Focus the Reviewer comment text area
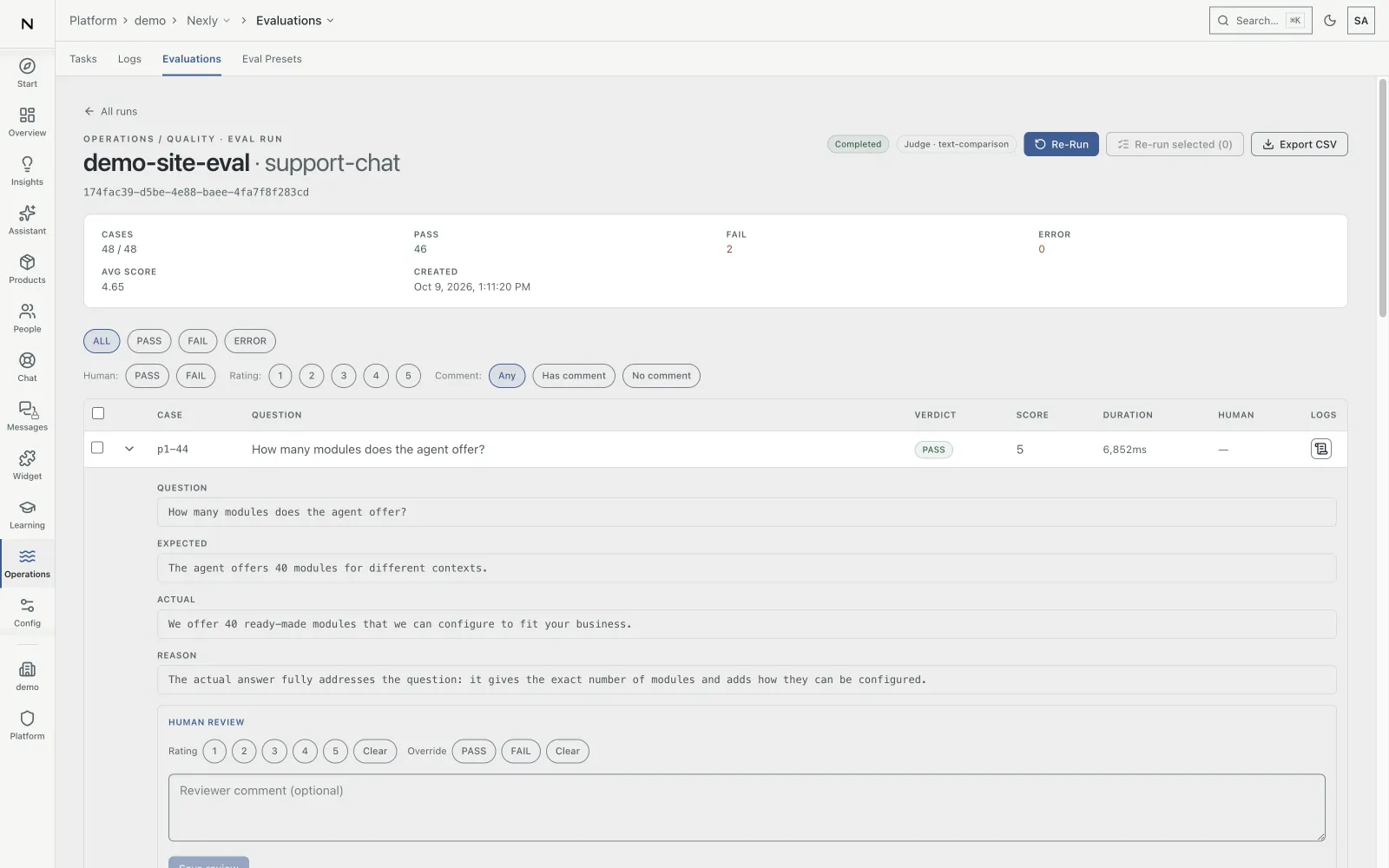The image size is (1389, 868). [x=747, y=807]
